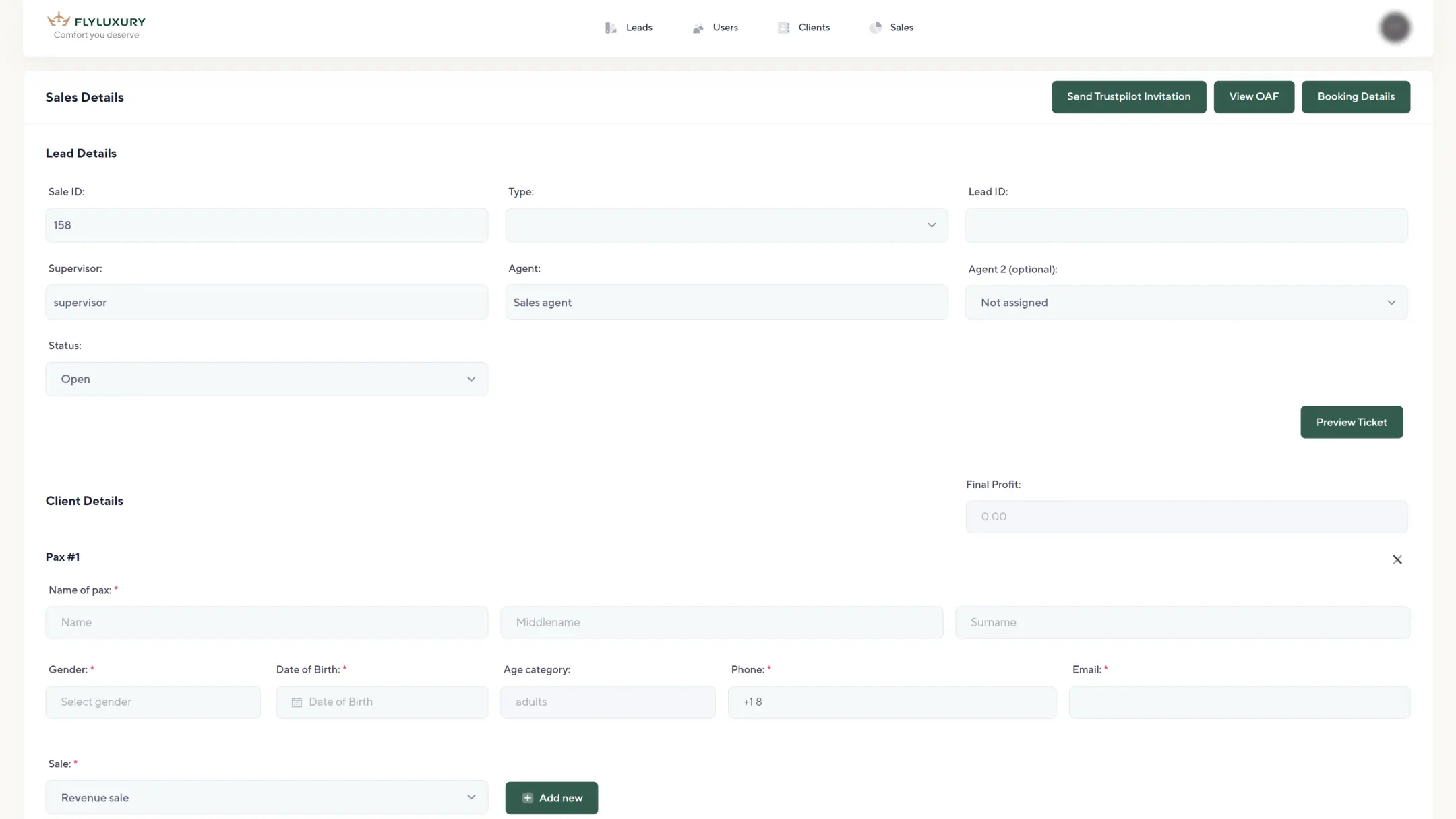
Task: Click the View OAF button
Action: (1253, 97)
